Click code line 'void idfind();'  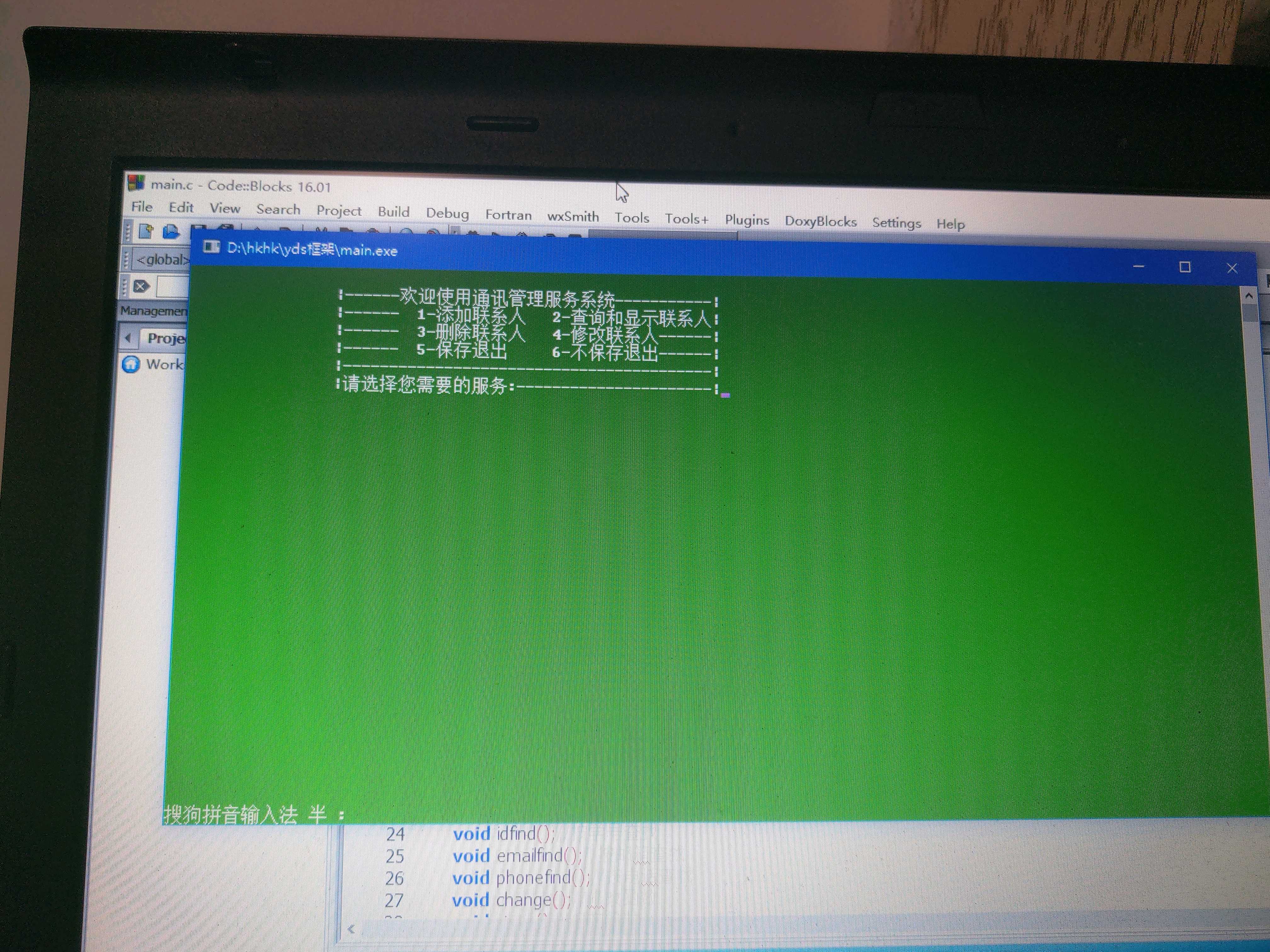tap(504, 834)
